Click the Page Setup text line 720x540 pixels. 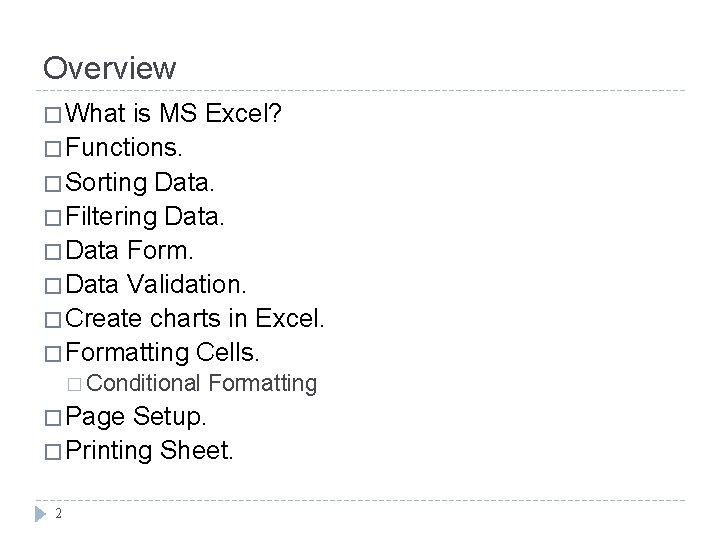[x=135, y=417]
